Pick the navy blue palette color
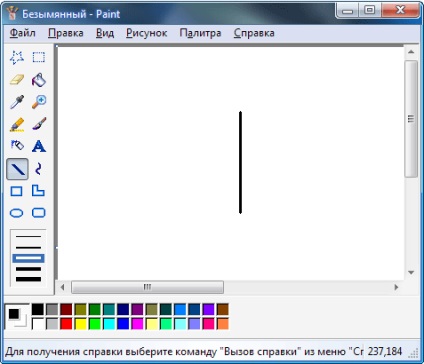 tap(123, 309)
